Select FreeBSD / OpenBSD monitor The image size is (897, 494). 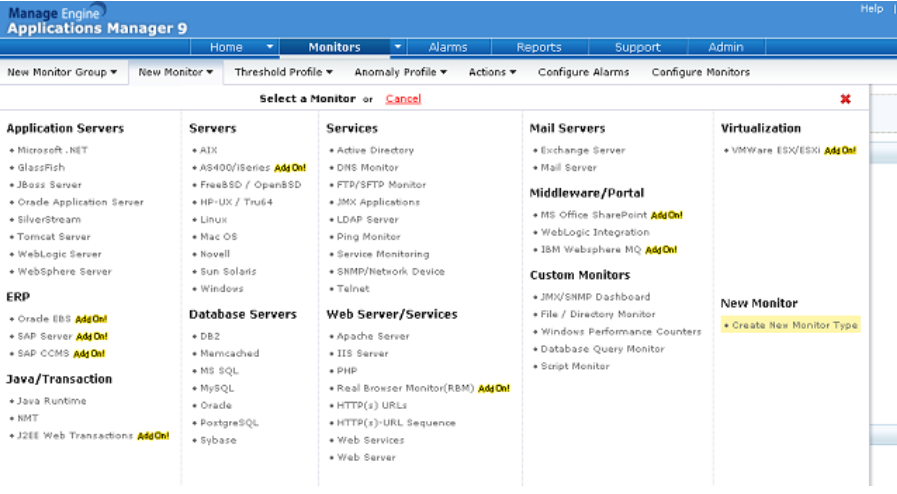(251, 185)
